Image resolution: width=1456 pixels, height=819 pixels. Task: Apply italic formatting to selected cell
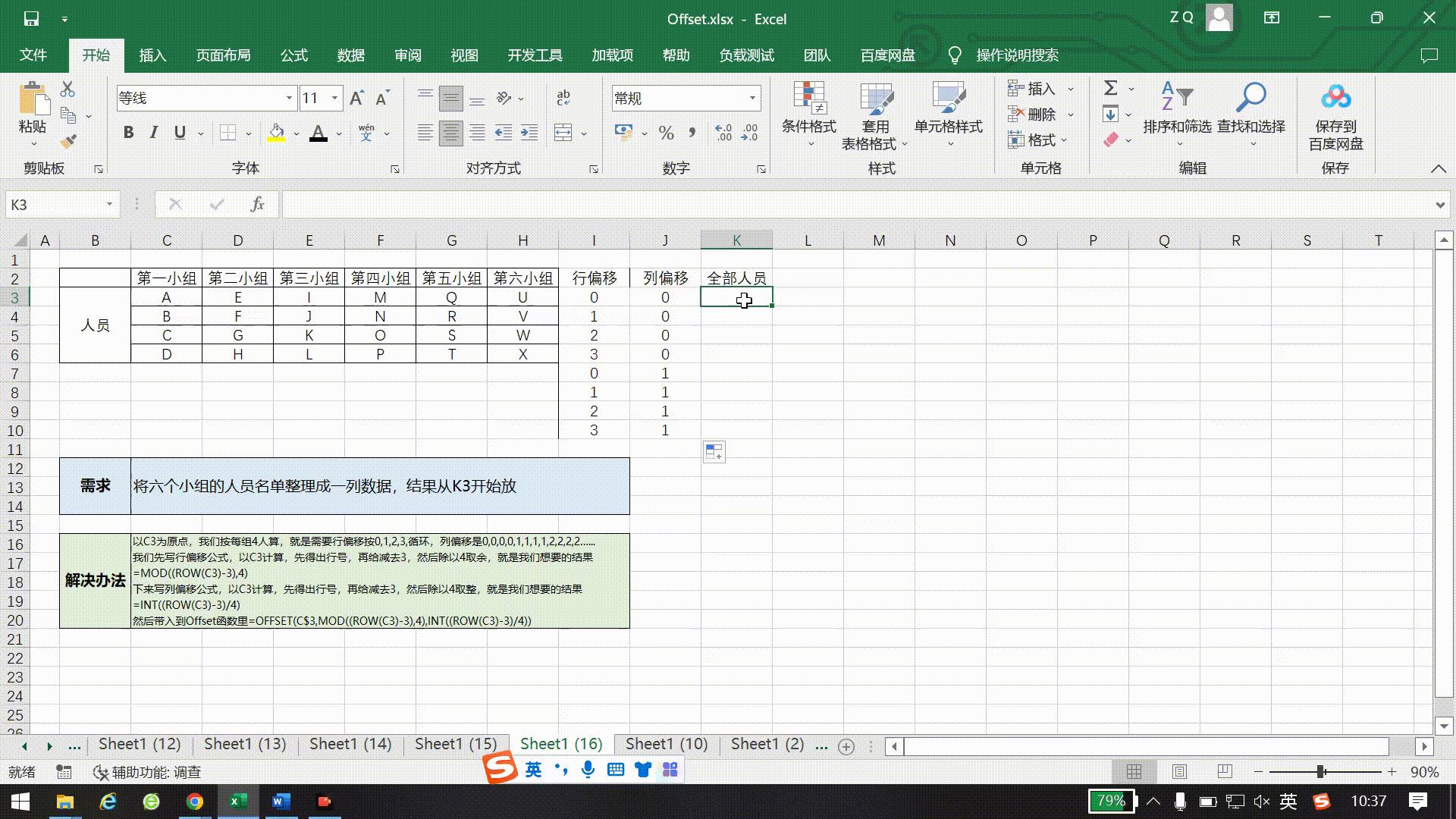(x=153, y=132)
